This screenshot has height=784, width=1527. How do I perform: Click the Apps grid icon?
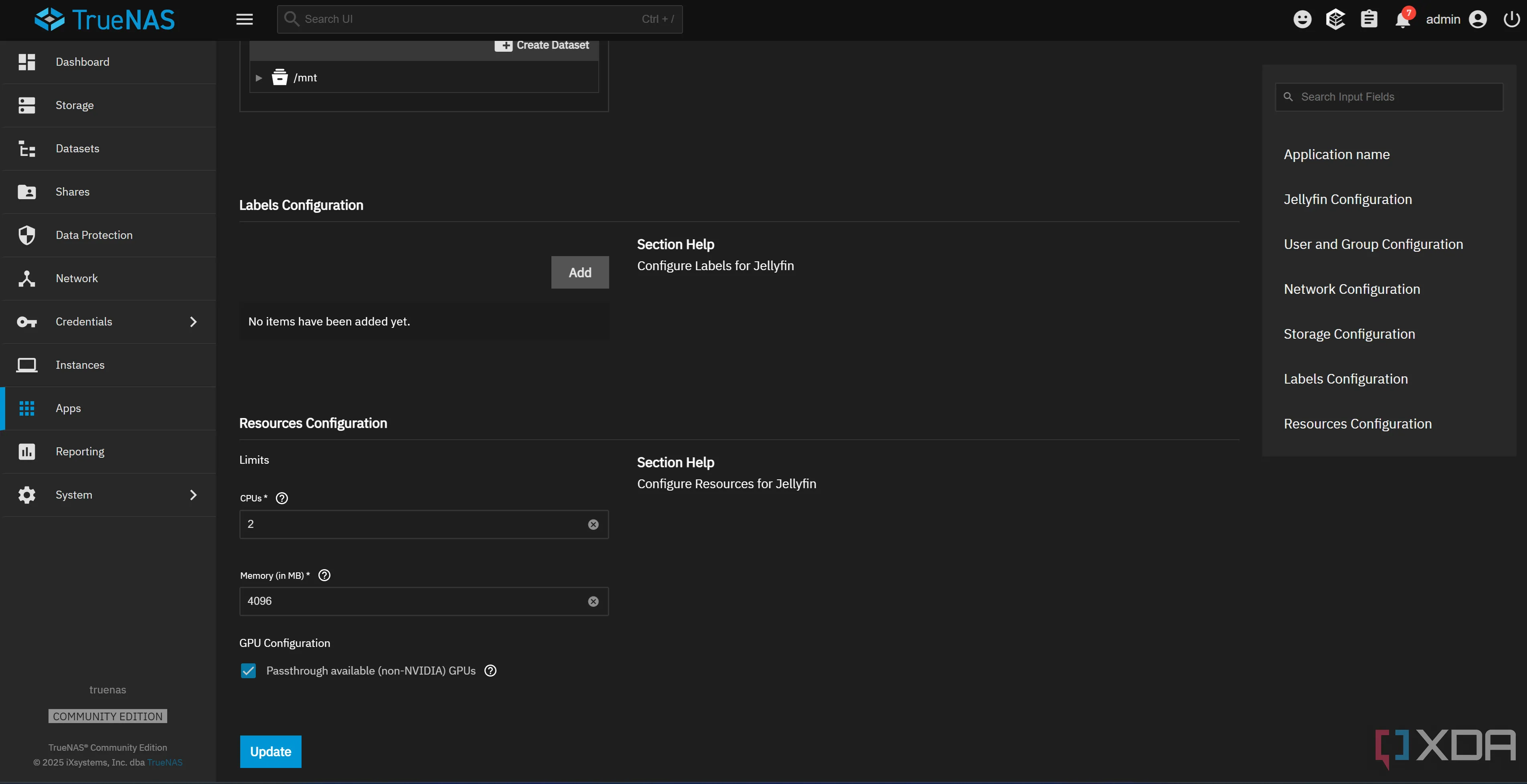pyautogui.click(x=27, y=408)
